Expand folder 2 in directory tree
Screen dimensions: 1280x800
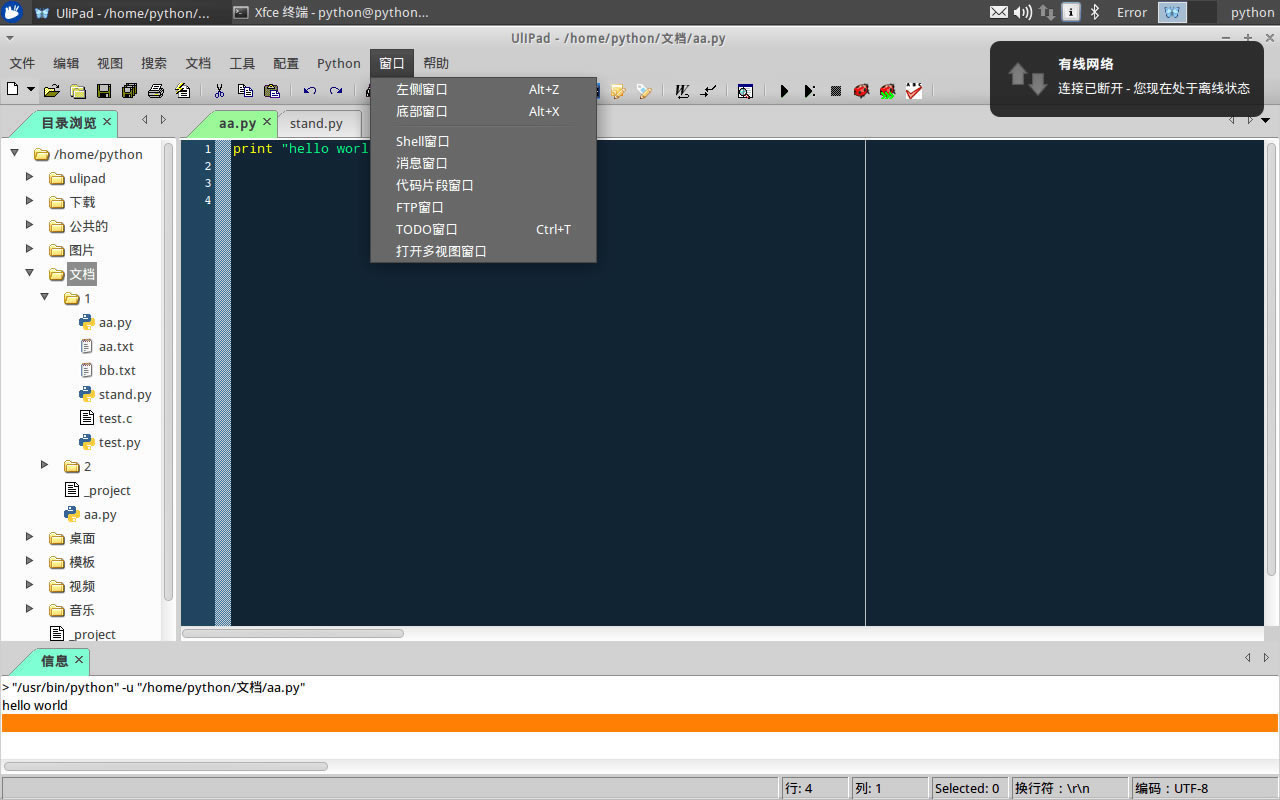[x=45, y=465]
